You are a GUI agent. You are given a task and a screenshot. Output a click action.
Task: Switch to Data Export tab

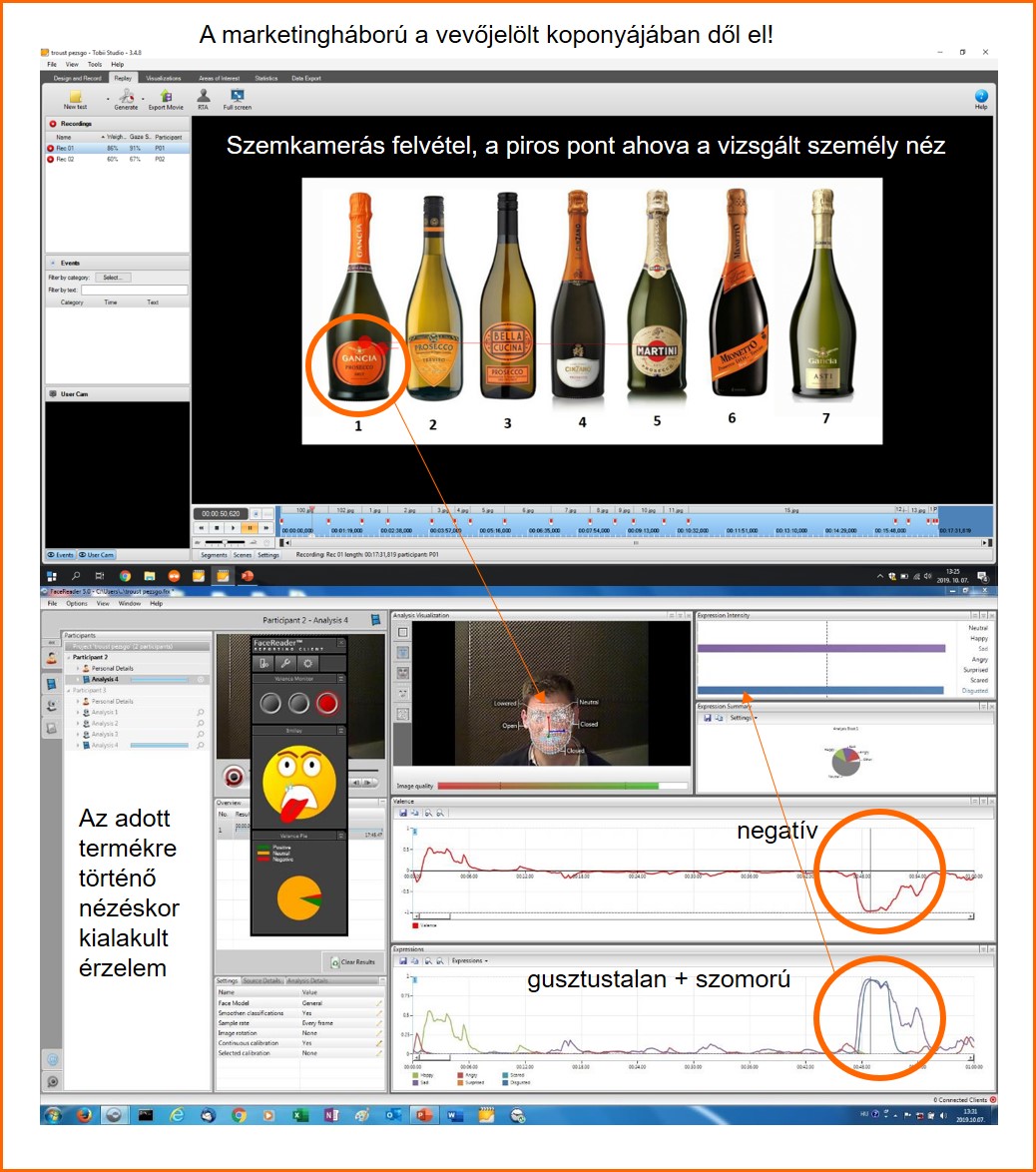[x=306, y=78]
